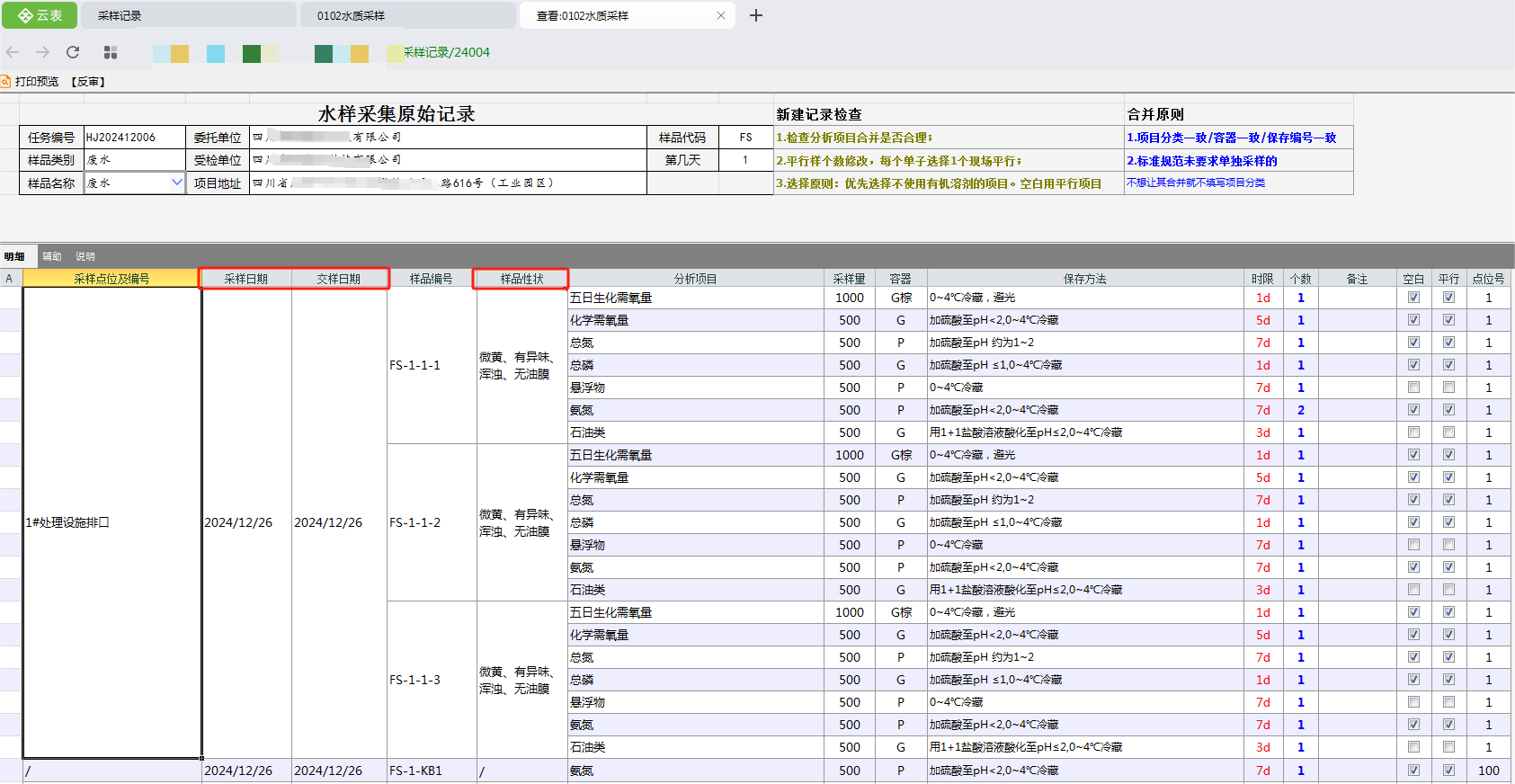Click the 样品编号 column header
Viewport: 1515px width, 784px height.
[432, 279]
